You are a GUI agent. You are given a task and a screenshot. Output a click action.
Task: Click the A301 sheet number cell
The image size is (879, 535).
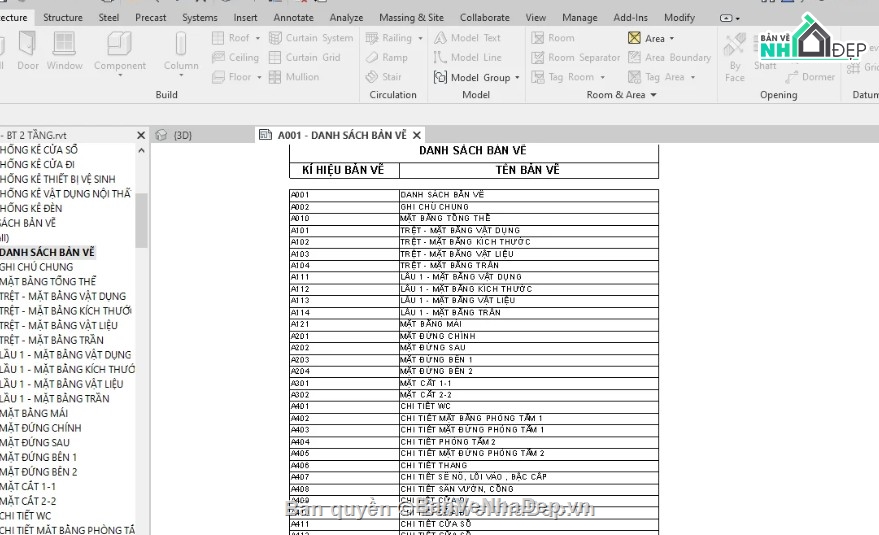click(344, 383)
